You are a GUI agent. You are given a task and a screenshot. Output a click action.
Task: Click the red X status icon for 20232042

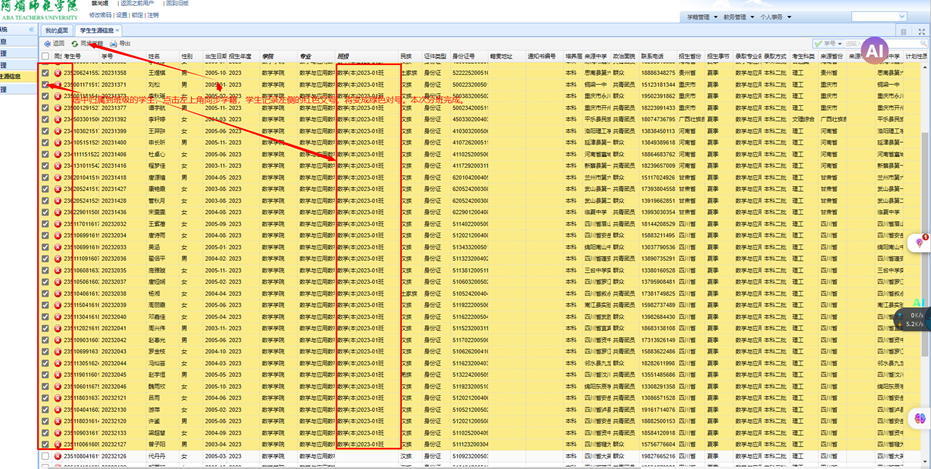coord(58,340)
